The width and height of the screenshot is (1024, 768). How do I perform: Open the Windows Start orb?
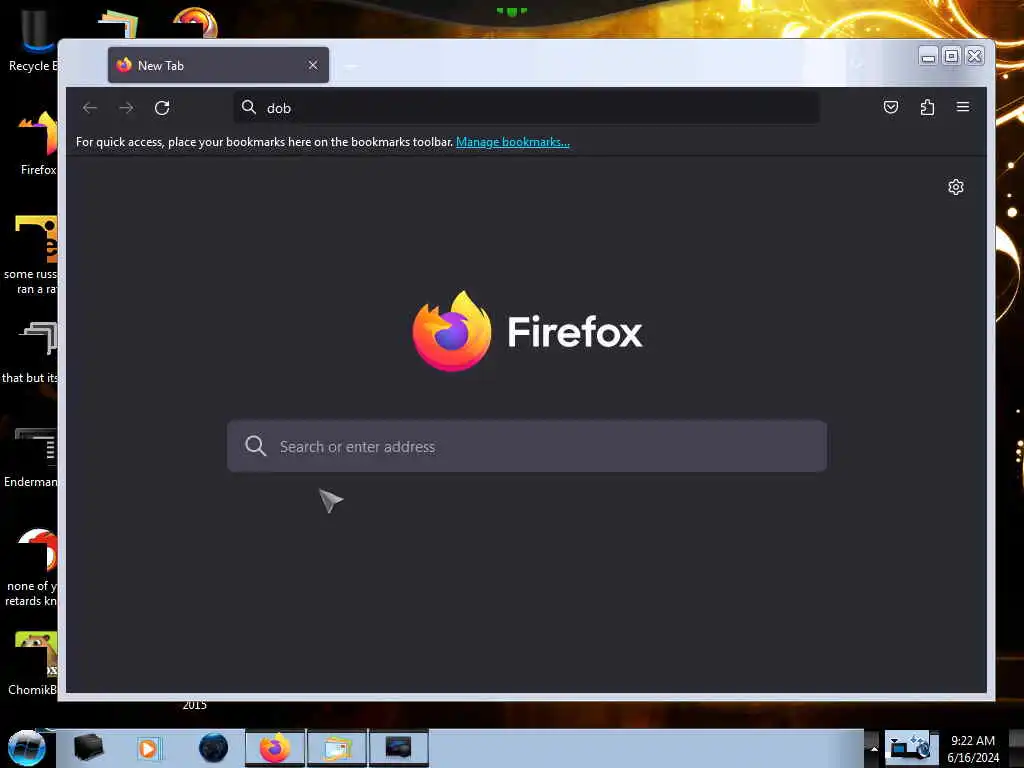(26, 748)
